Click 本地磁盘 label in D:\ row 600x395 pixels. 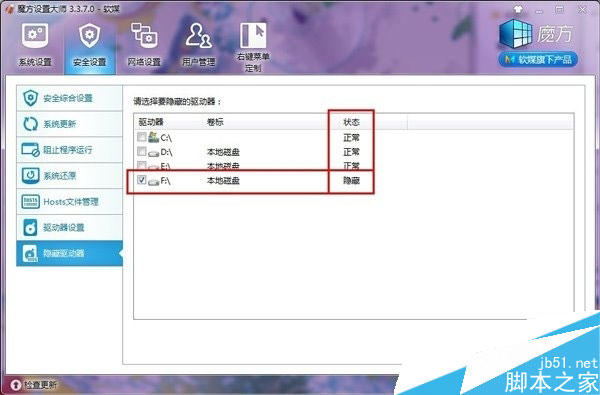pyautogui.click(x=223, y=152)
